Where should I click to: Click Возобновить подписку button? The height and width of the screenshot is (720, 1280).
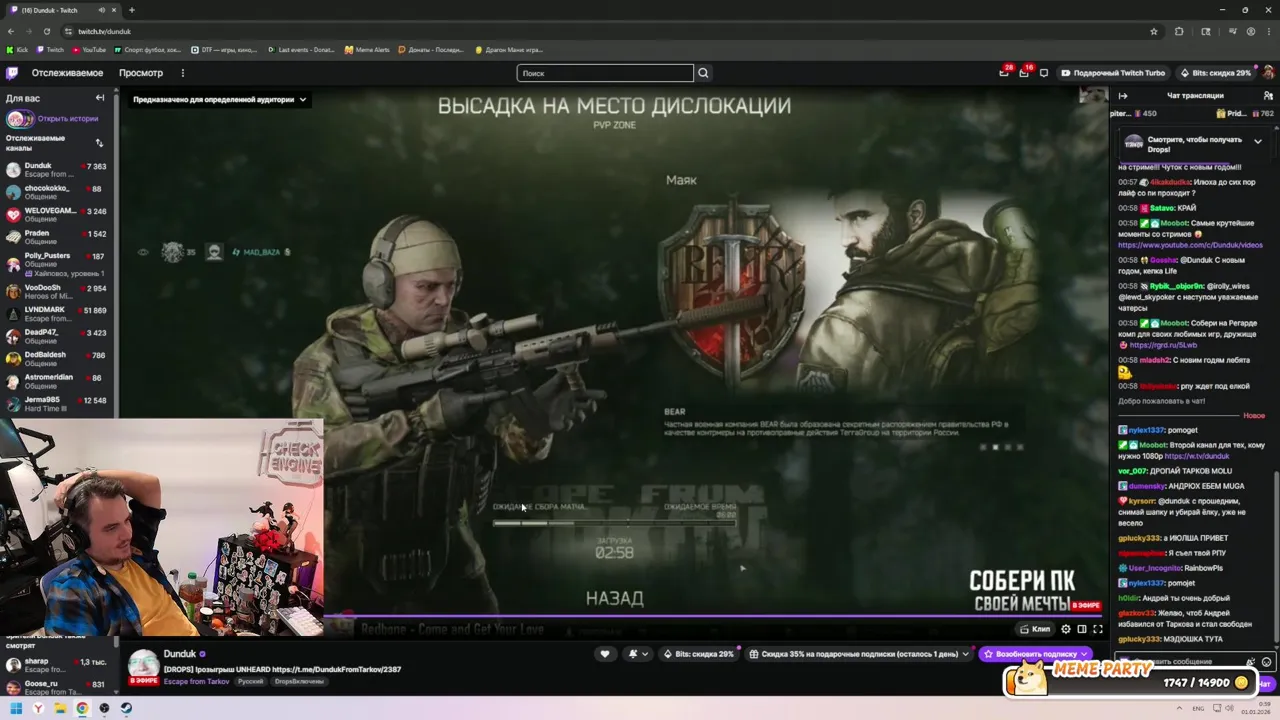point(1035,654)
